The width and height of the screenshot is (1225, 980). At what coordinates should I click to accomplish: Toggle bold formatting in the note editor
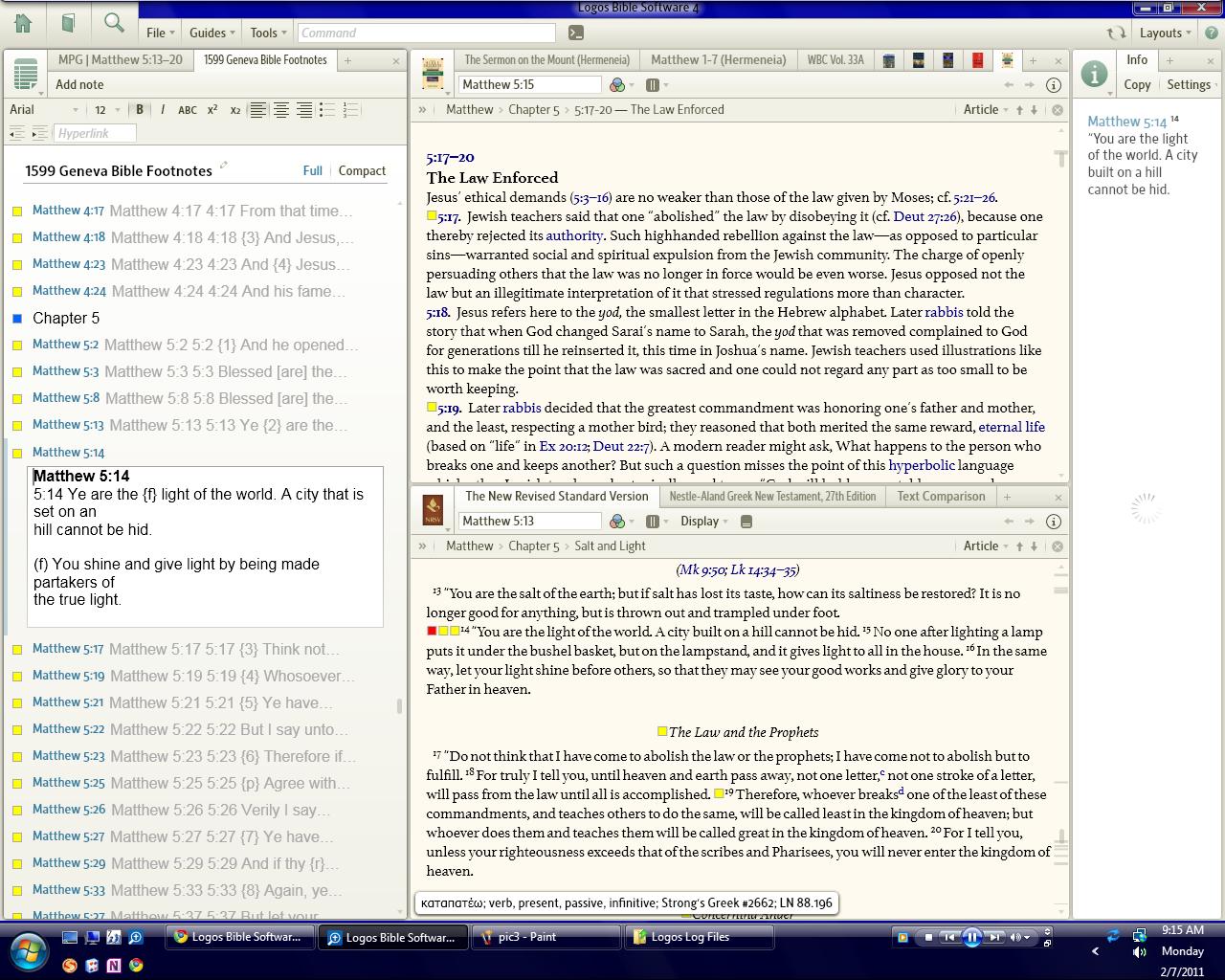pyautogui.click(x=140, y=110)
